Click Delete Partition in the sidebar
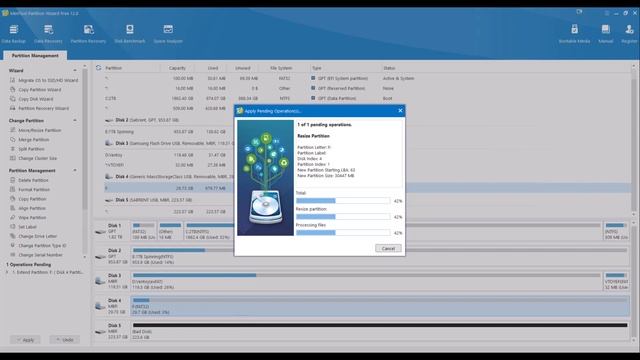Screen dimensions: 640x360 click(29, 180)
